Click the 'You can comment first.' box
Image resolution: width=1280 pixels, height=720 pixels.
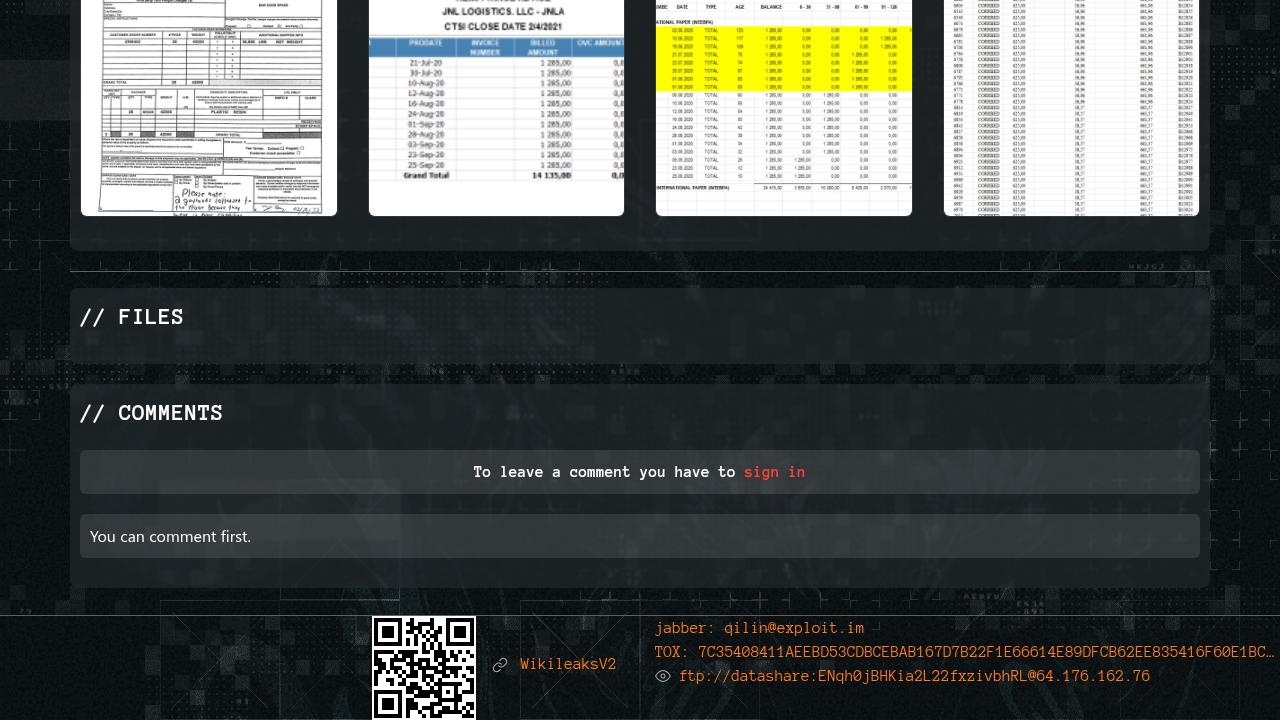(639, 536)
